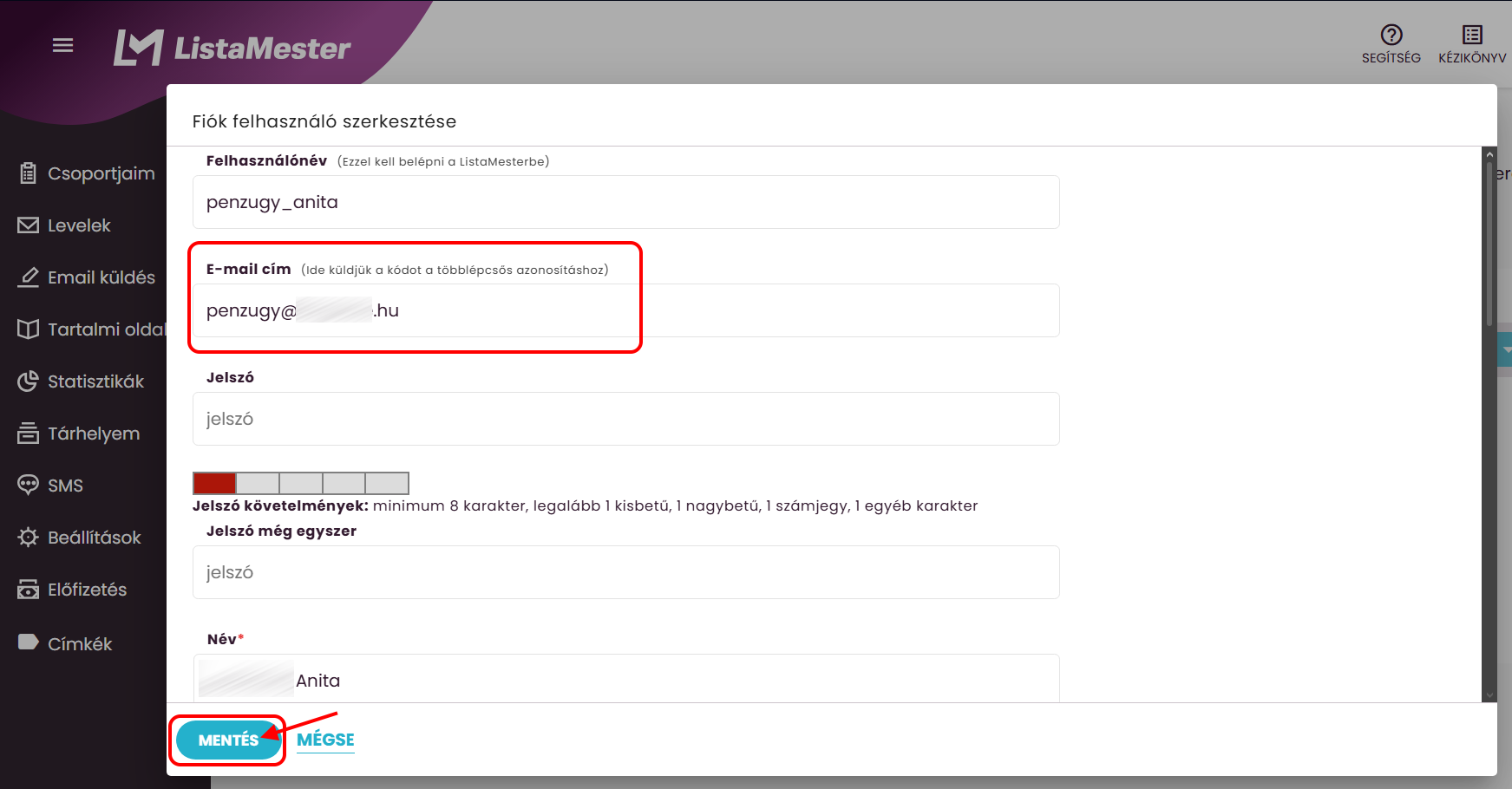The image size is (1512, 789).
Task: Open the Tárhelyem storage icon
Action: (26, 433)
